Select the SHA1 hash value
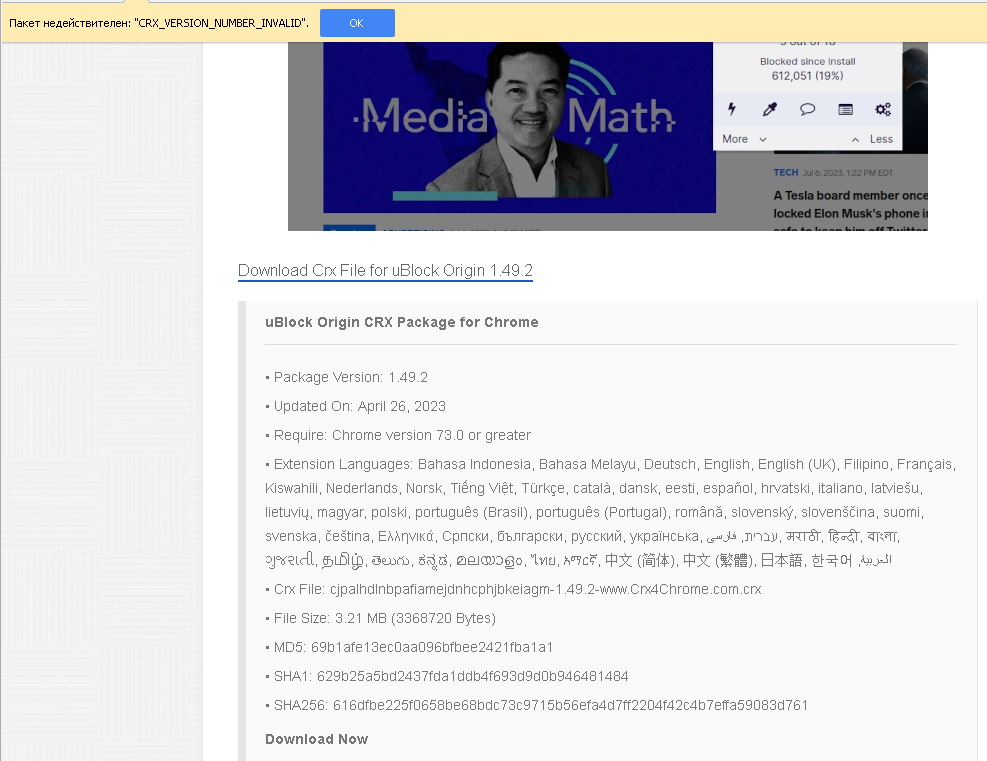987x761 pixels. (473, 676)
